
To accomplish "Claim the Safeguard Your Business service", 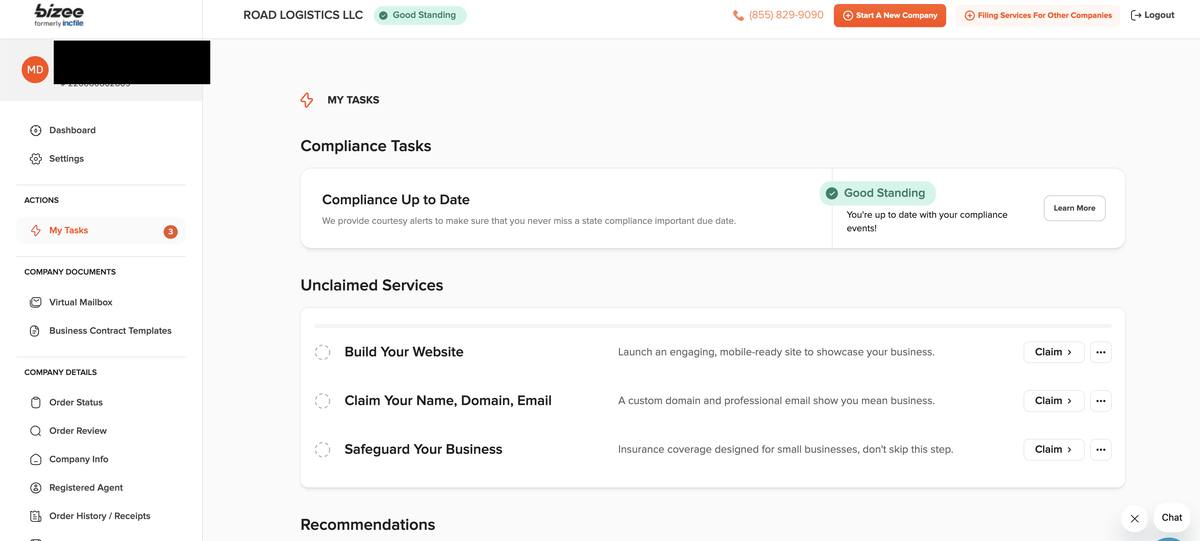I will [x=1054, y=450].
